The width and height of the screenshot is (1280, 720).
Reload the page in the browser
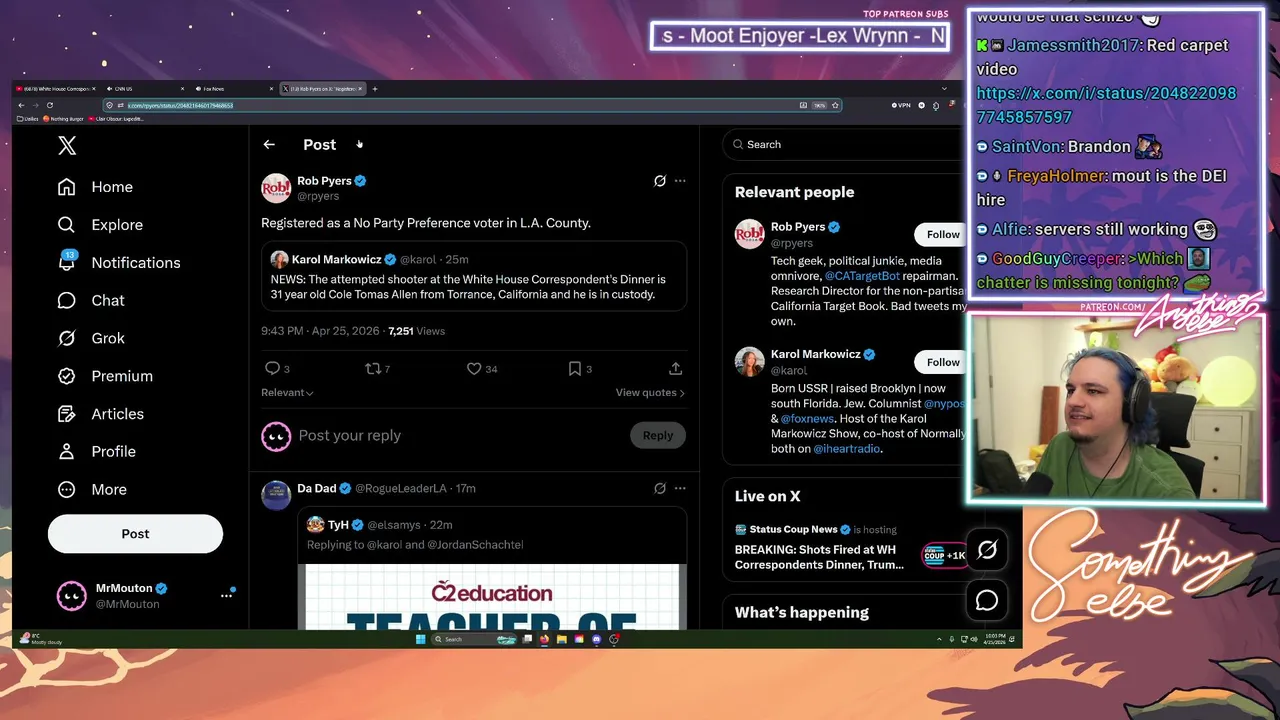click(x=49, y=105)
